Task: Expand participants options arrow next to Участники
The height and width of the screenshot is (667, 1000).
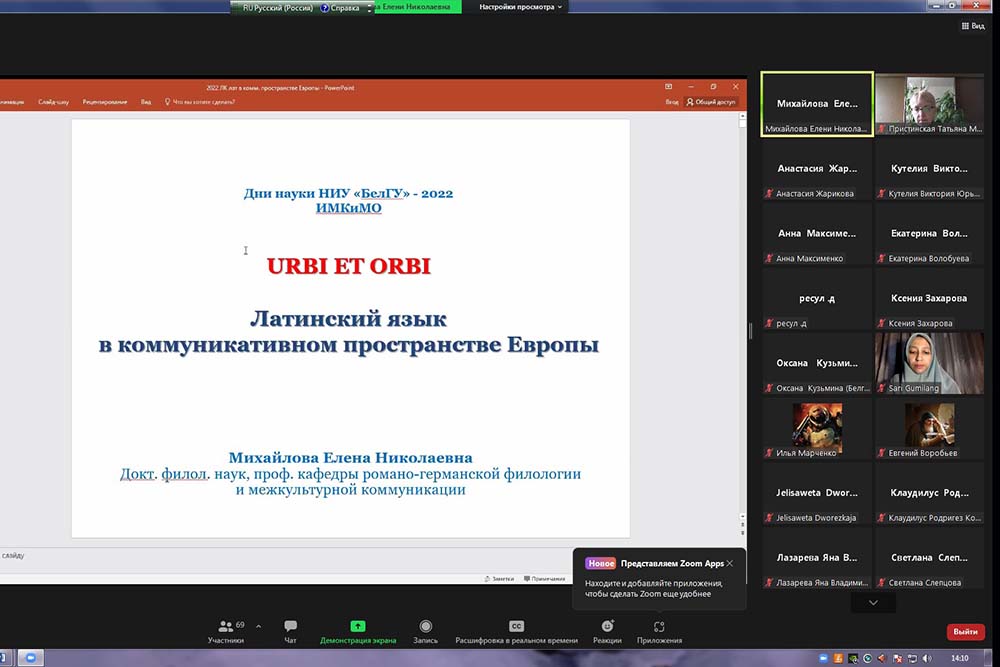Action: click(259, 626)
